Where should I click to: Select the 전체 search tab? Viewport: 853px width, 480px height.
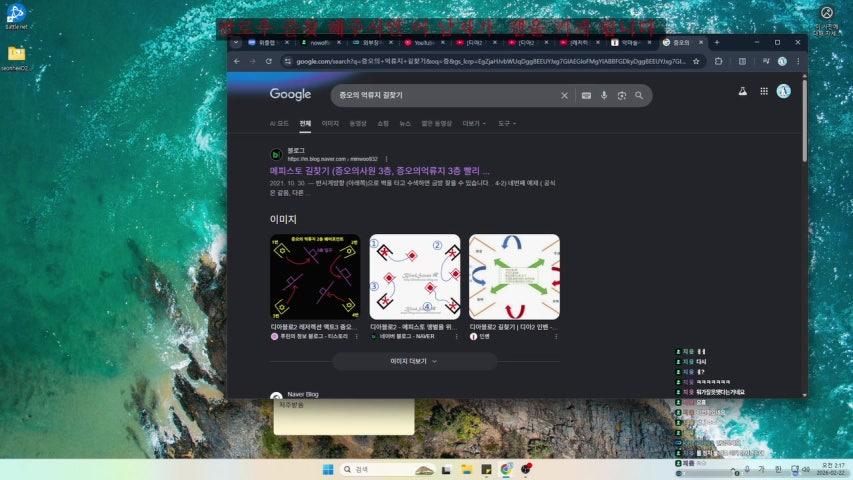point(305,124)
